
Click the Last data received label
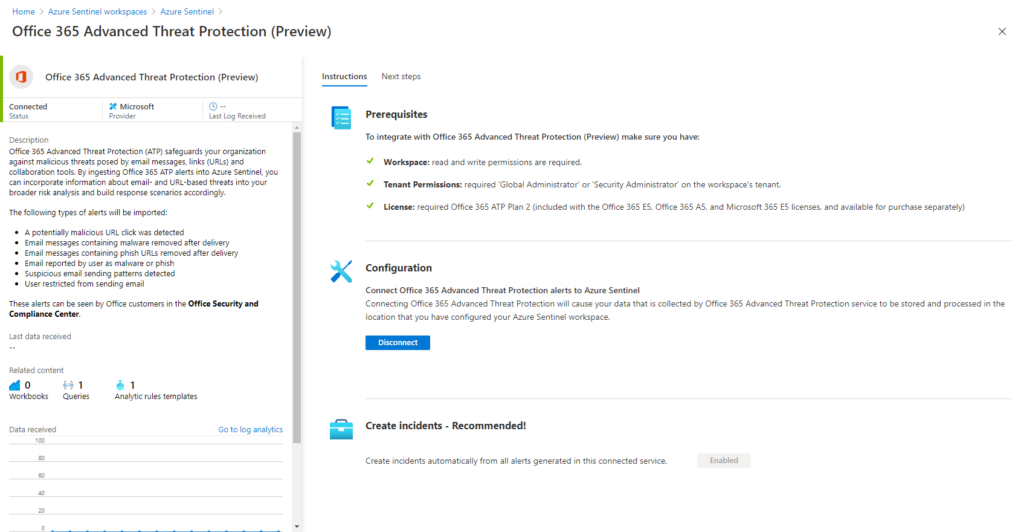click(x=40, y=336)
